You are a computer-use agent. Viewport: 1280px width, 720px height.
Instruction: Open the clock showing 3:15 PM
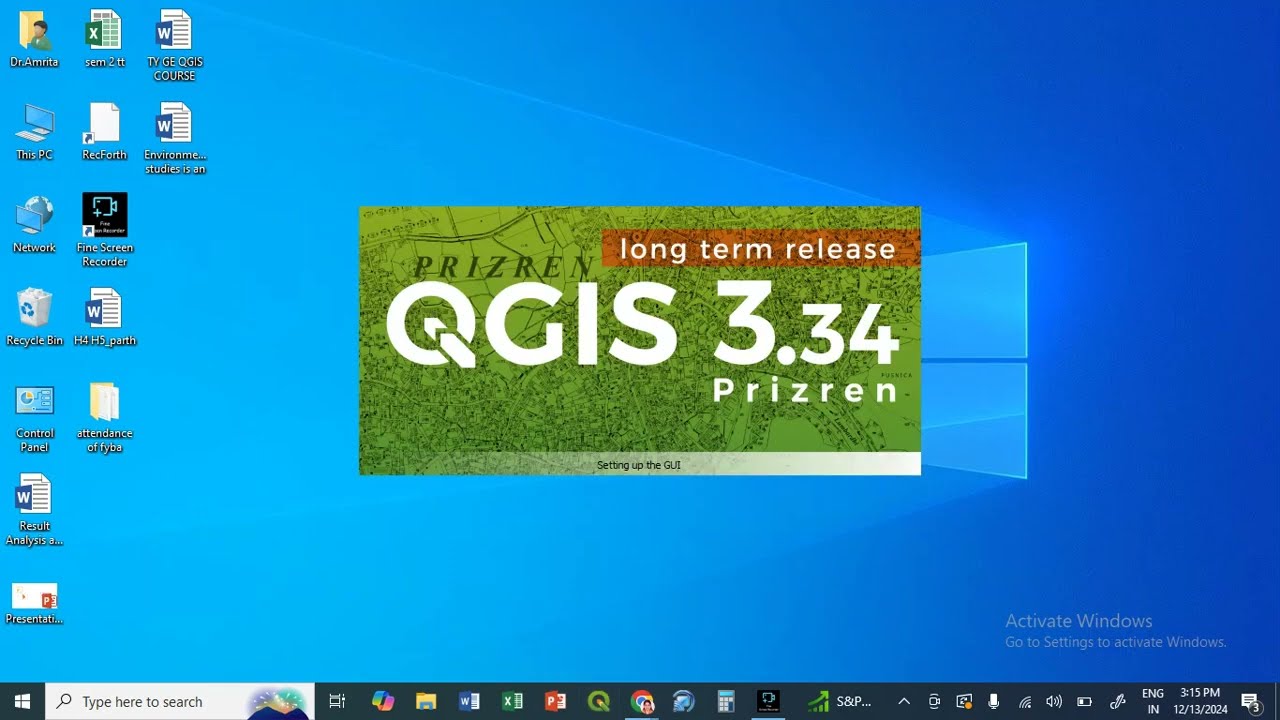(x=1200, y=701)
